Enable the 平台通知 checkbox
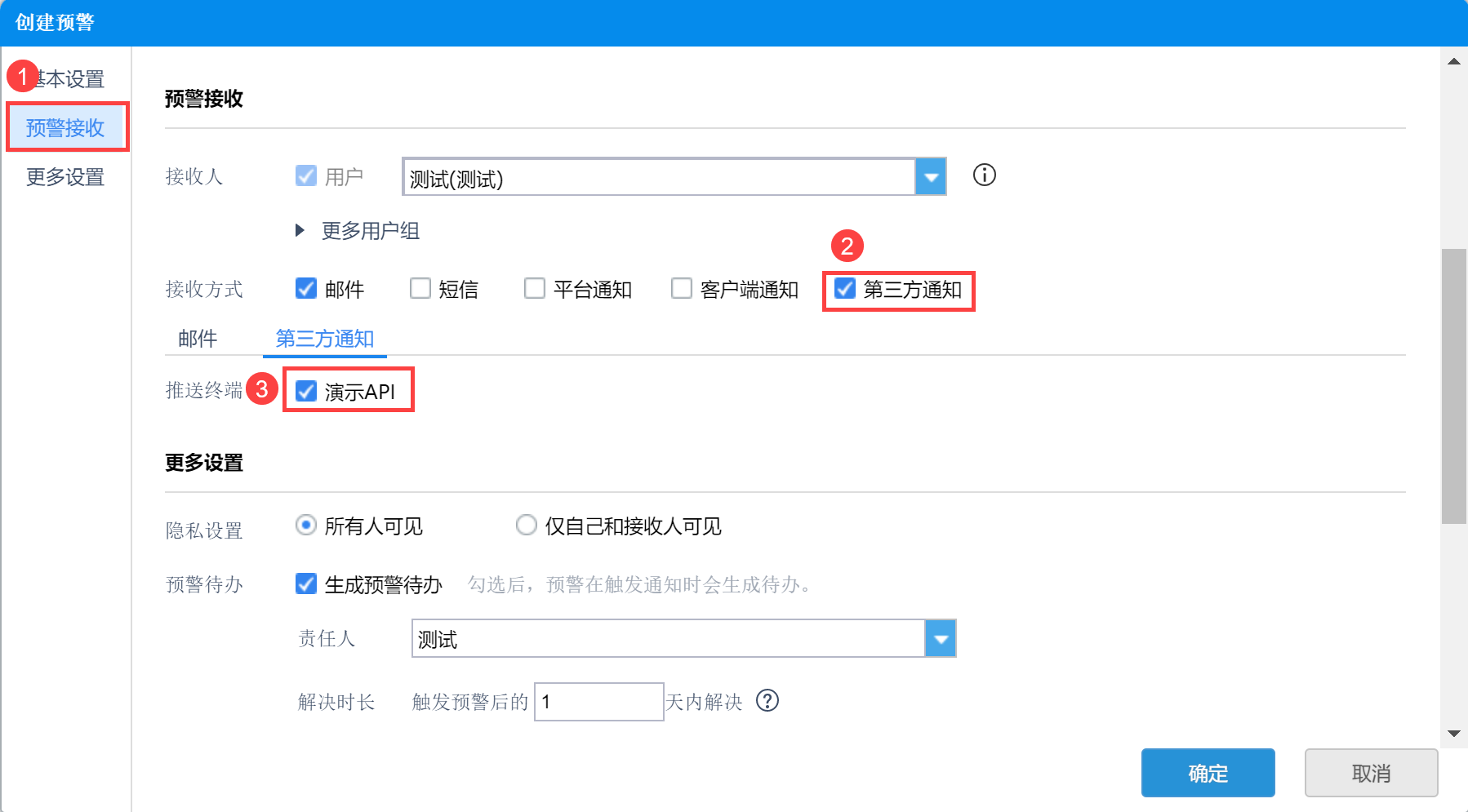The image size is (1468, 812). (535, 288)
